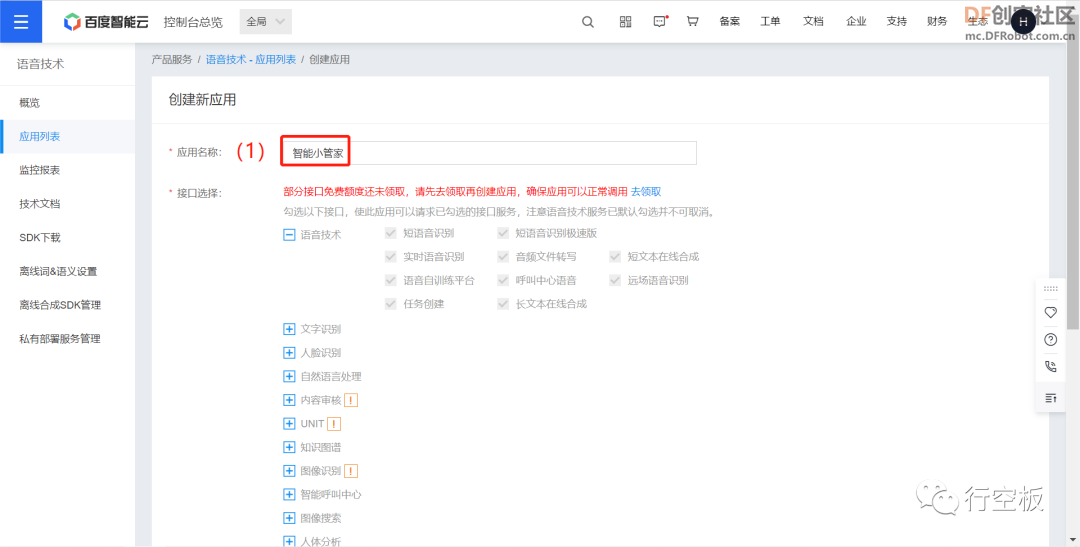Click the list-to-top icon on the right rail

pos(1050,398)
